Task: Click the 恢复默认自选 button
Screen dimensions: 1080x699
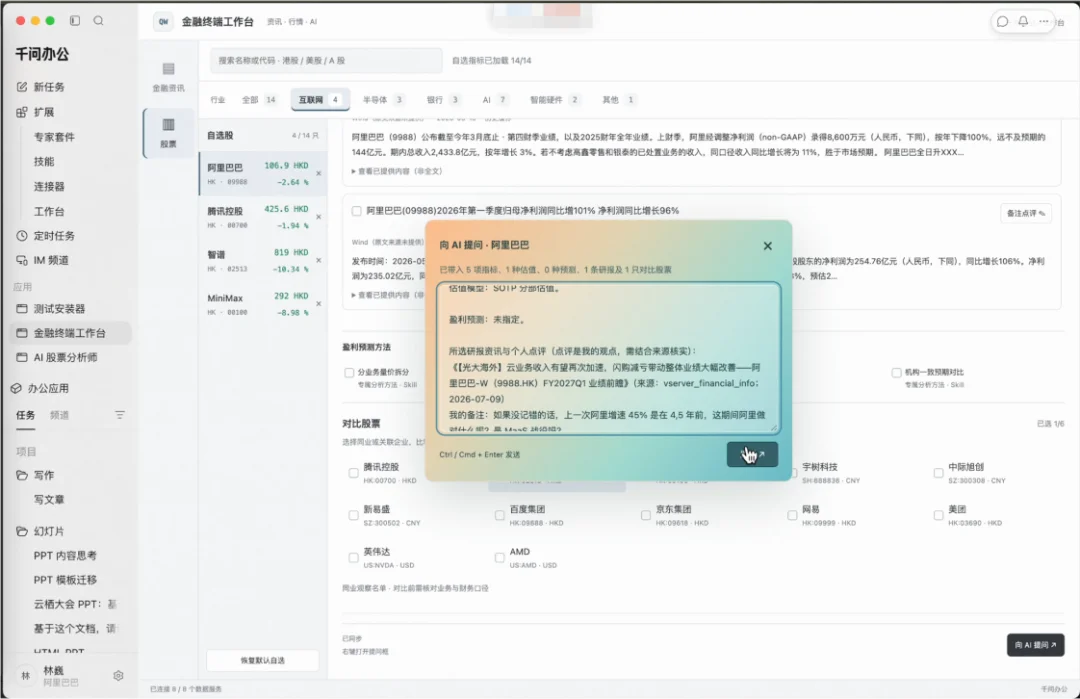Action: pos(262,660)
